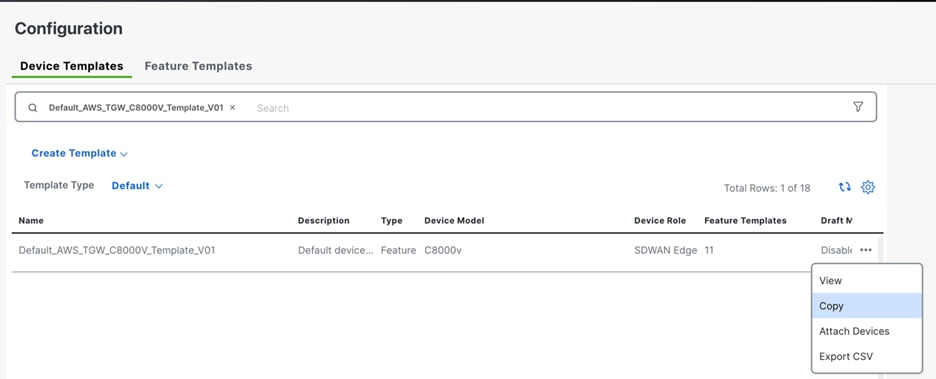The width and height of the screenshot is (936, 379).
Task: Click the three-dot row actions icon
Action: pyautogui.click(x=866, y=251)
